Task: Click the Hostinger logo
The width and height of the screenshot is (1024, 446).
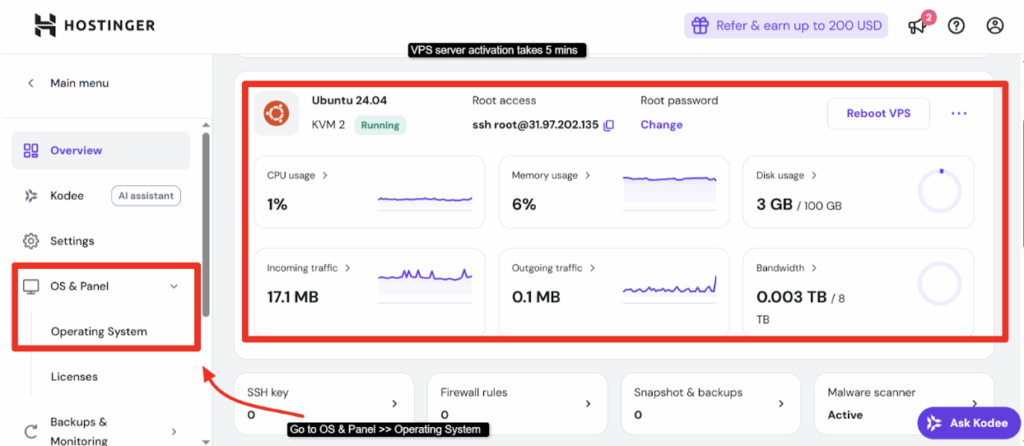Action: 95,25
